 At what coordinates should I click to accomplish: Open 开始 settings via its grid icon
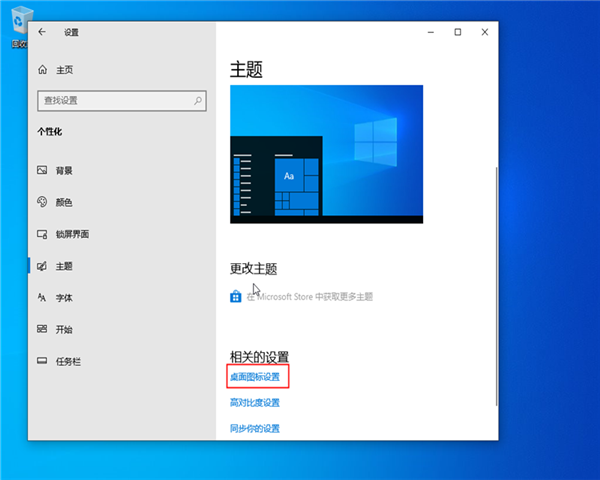[42, 329]
